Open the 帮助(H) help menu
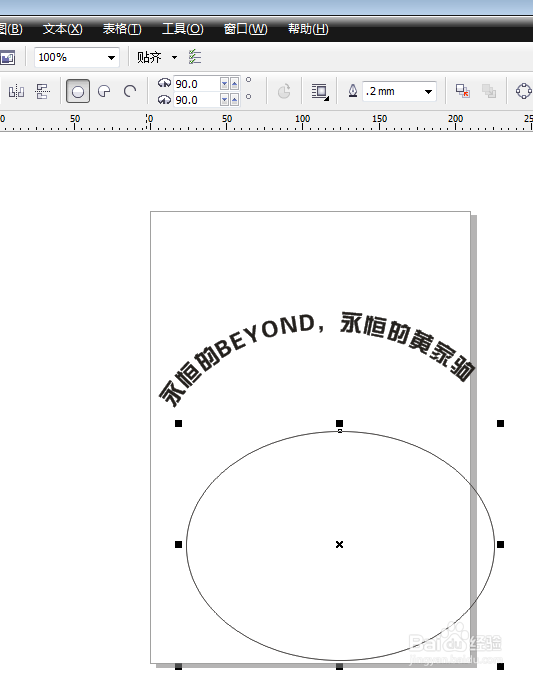The height and width of the screenshot is (679, 533). point(308,29)
